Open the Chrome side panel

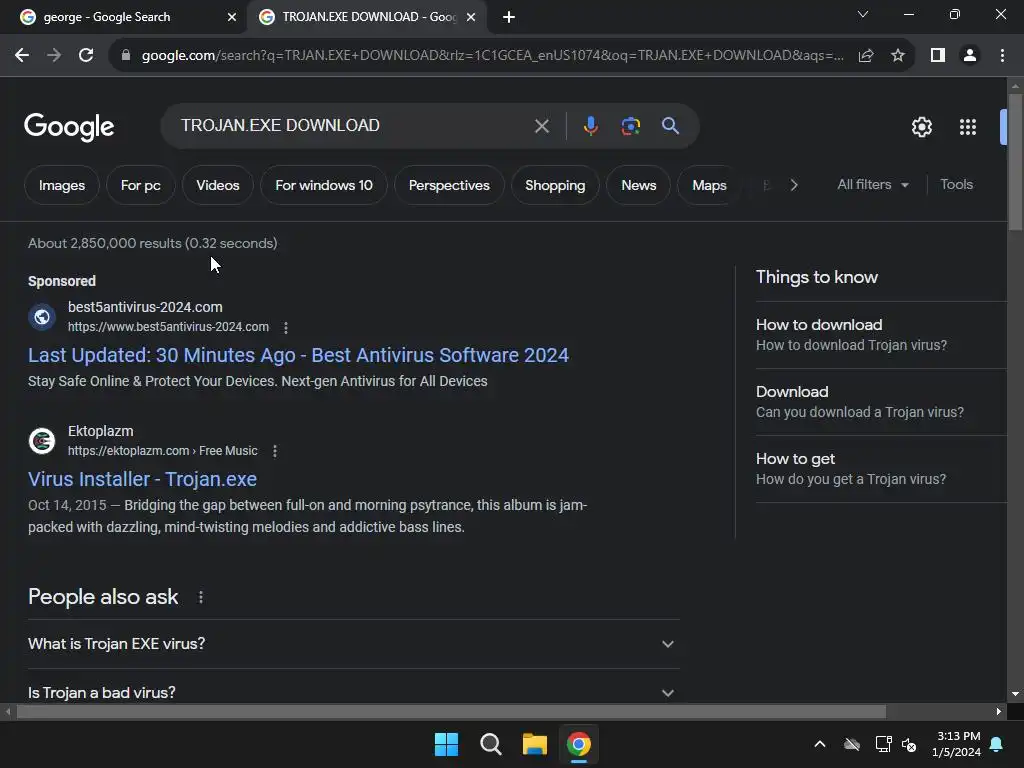tap(937, 56)
